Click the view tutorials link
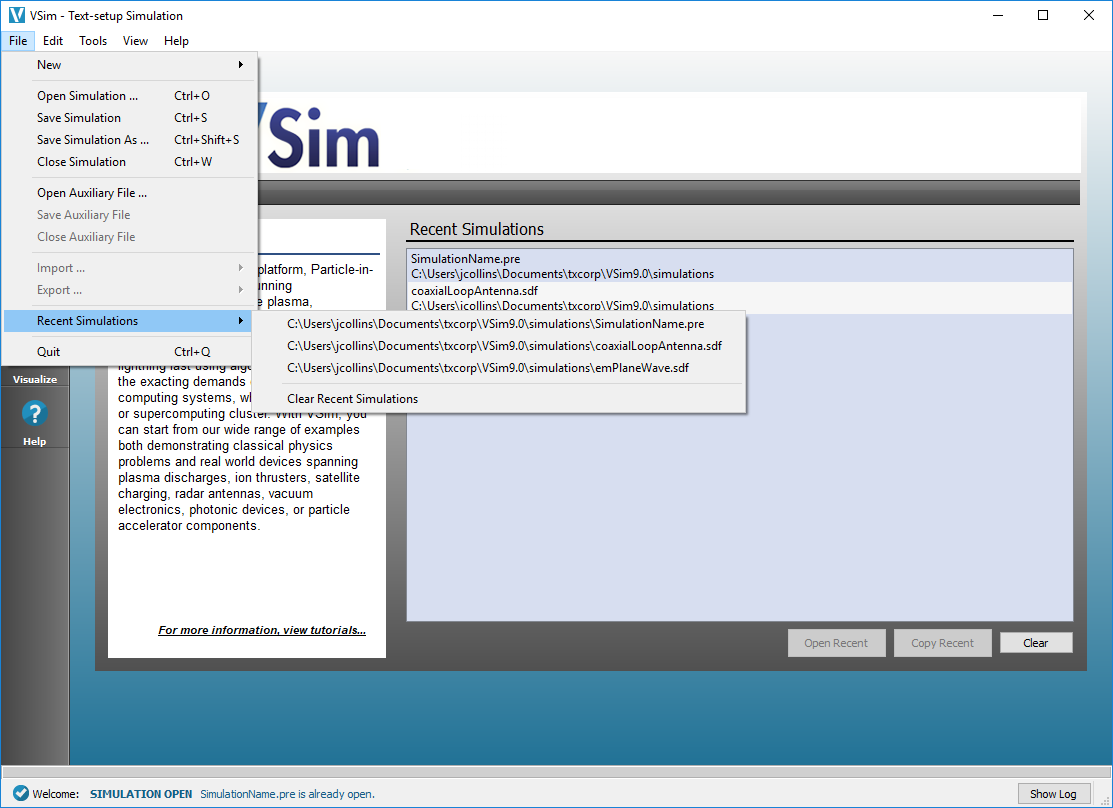Viewport: 1113px width, 808px height. 262,629
